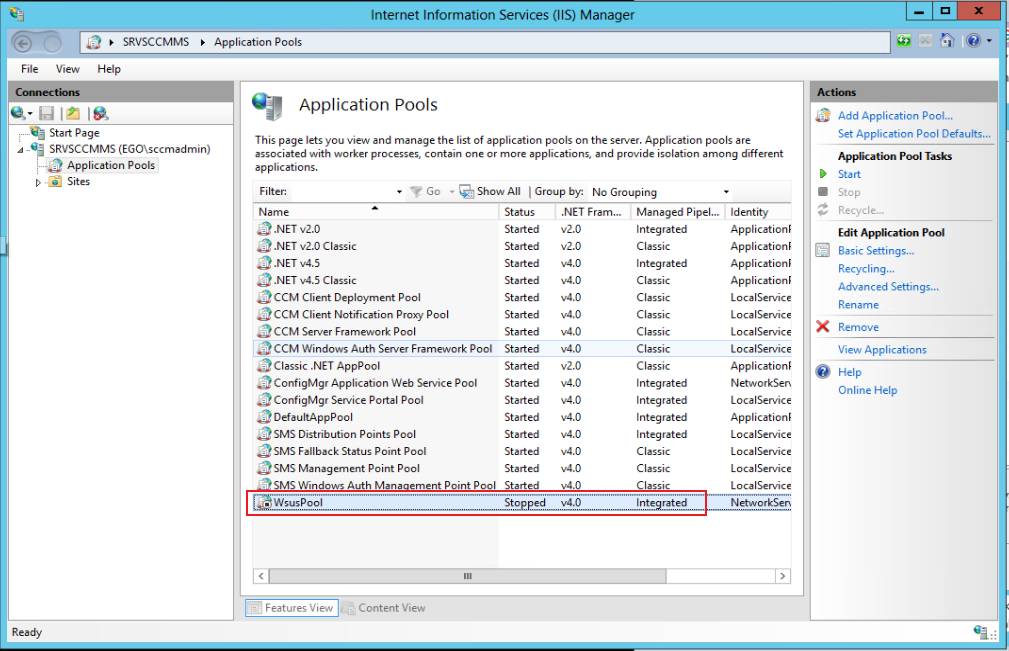This screenshot has height=651, width=1009.
Task: Click the WsusPool stopped pool icon
Action: pyautogui.click(x=264, y=502)
